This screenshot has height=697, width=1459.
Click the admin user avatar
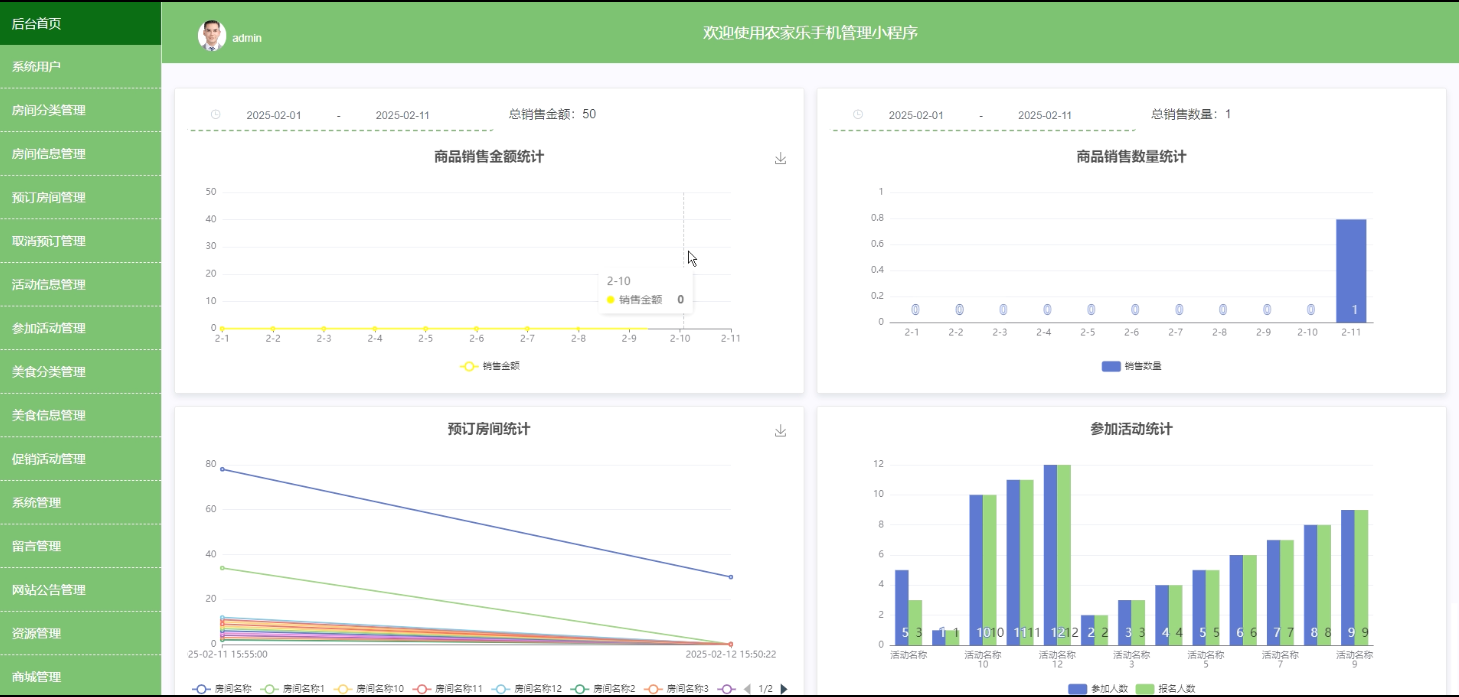[x=212, y=36]
